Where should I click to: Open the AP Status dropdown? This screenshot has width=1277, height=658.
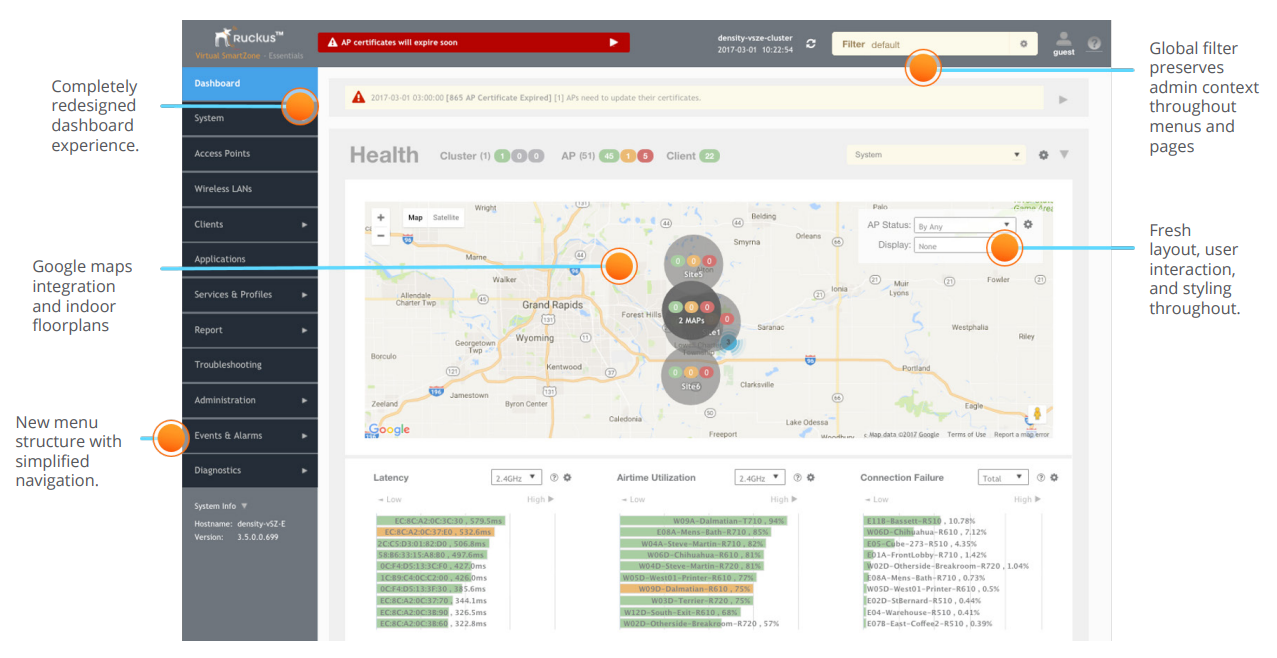[964, 226]
